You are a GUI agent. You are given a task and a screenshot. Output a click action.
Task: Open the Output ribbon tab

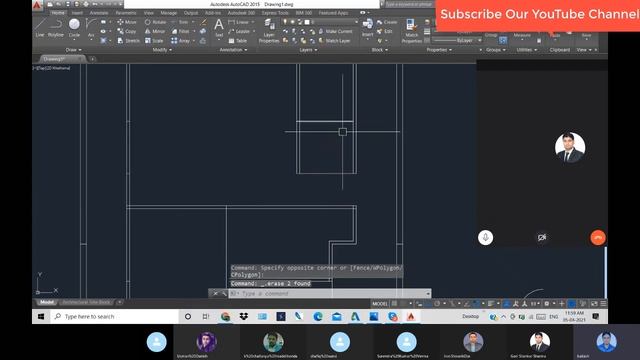[x=191, y=13]
